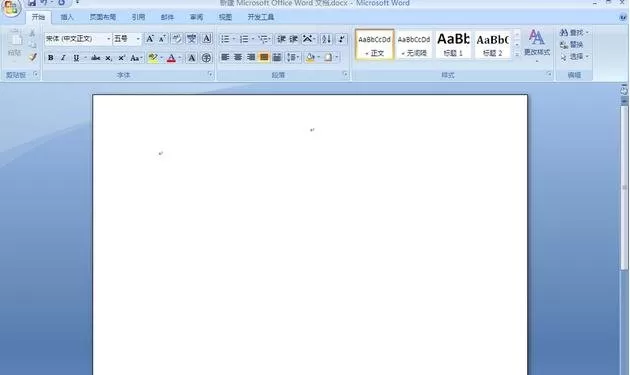Open the phonetic guide tool
Viewport: 630px width, 375px height.
tap(191, 39)
